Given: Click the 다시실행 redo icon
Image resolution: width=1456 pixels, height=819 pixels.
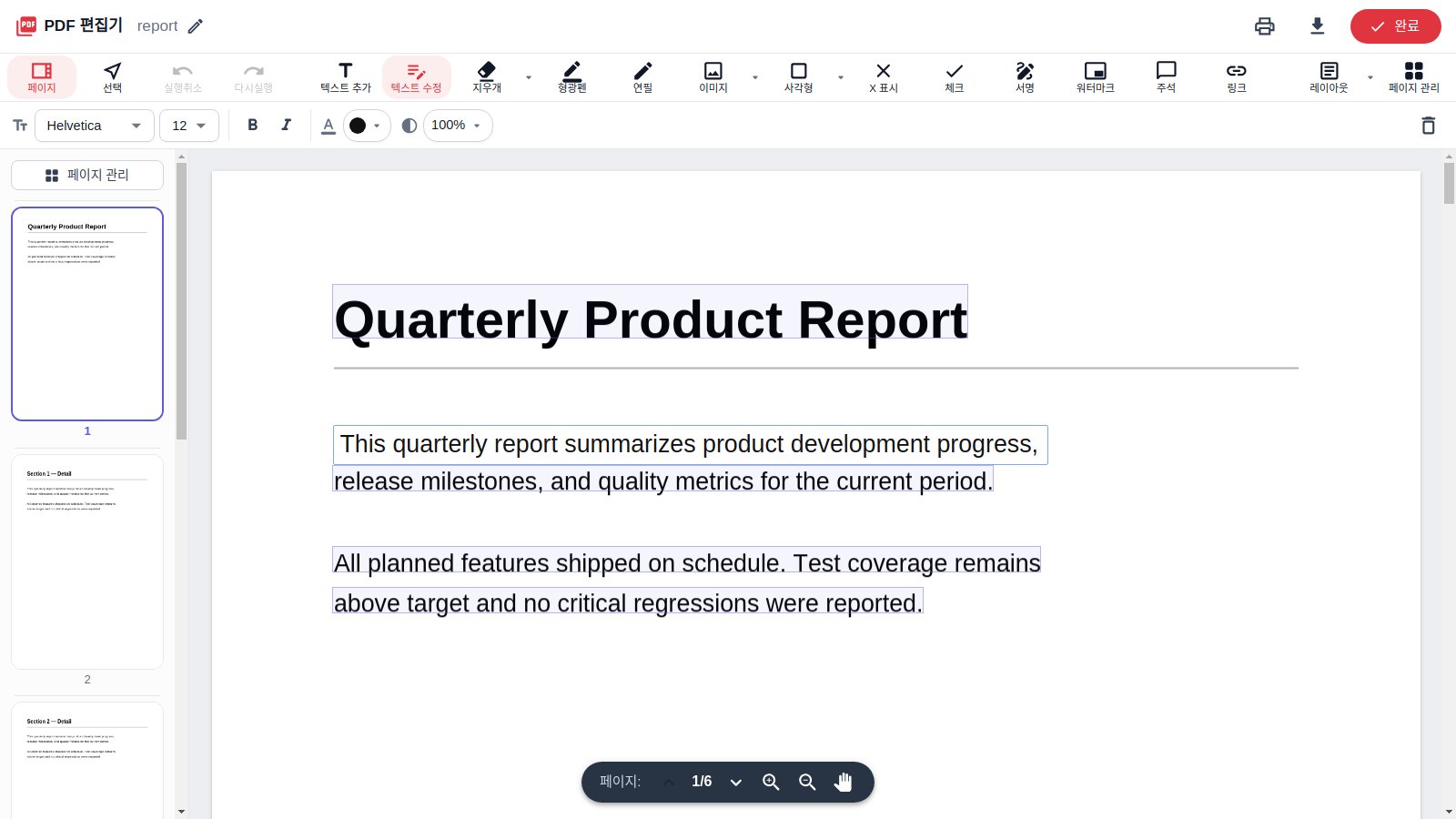Looking at the screenshot, I should point(254,76).
